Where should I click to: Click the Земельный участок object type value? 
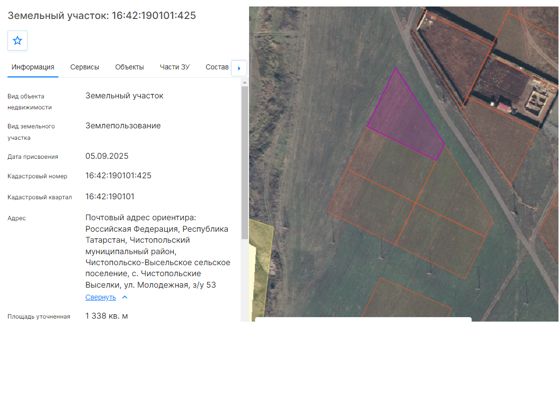[124, 96]
